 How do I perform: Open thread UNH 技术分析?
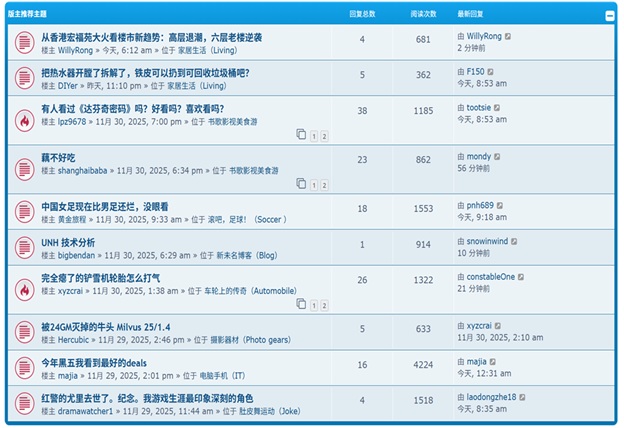click(68, 242)
